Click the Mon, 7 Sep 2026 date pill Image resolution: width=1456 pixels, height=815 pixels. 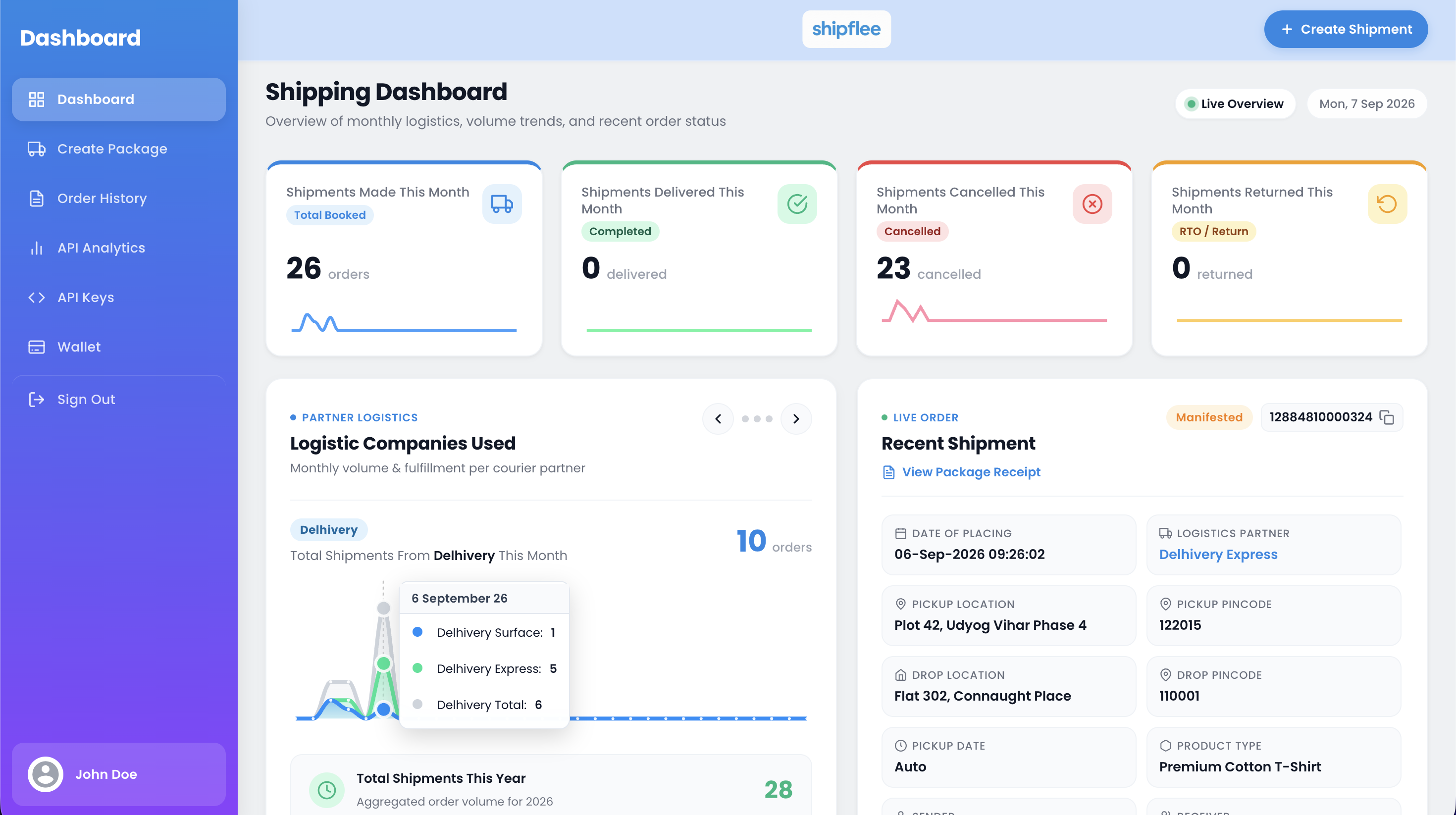click(1367, 104)
